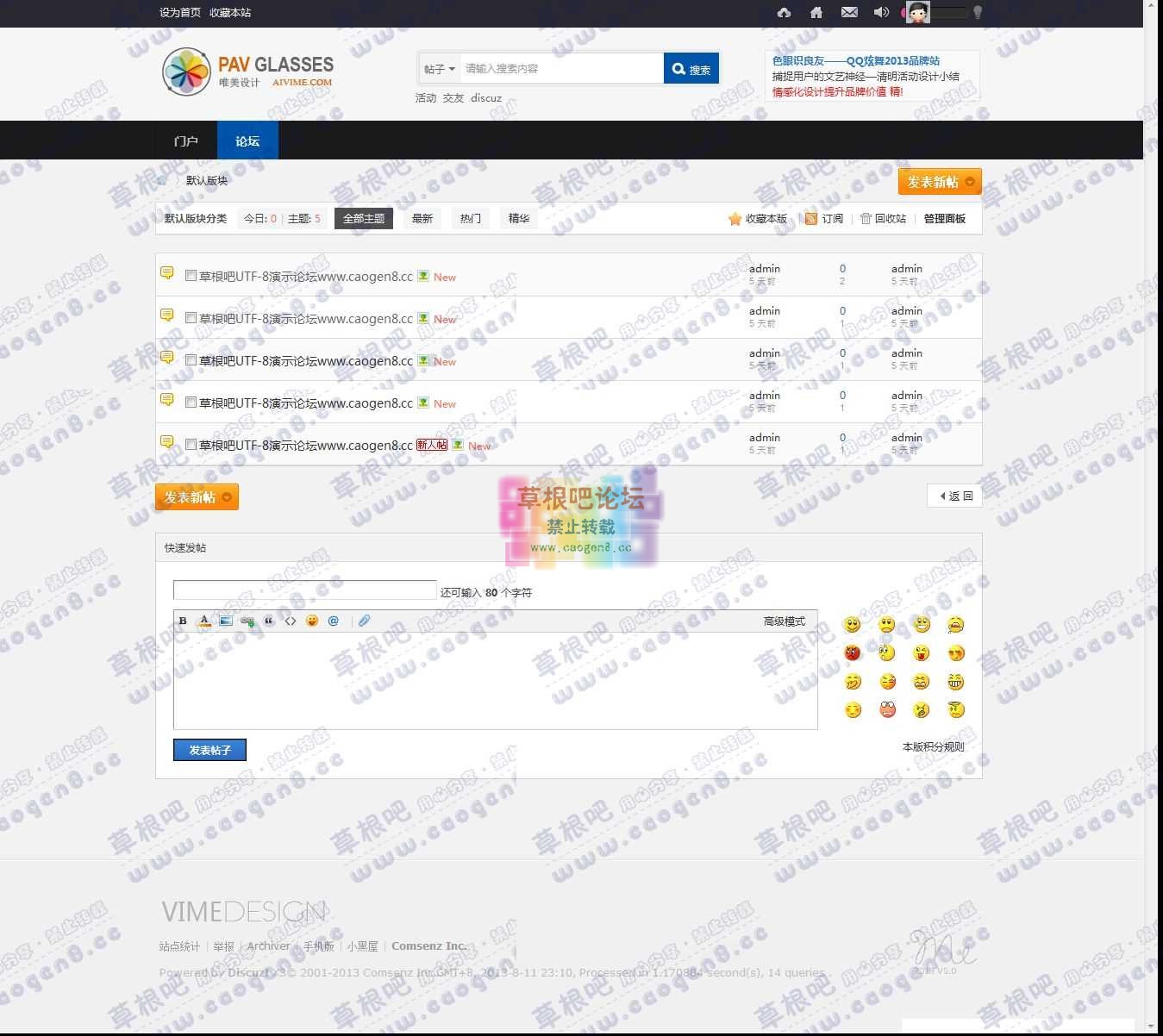Insert a hyperlink using the link icon

(247, 621)
